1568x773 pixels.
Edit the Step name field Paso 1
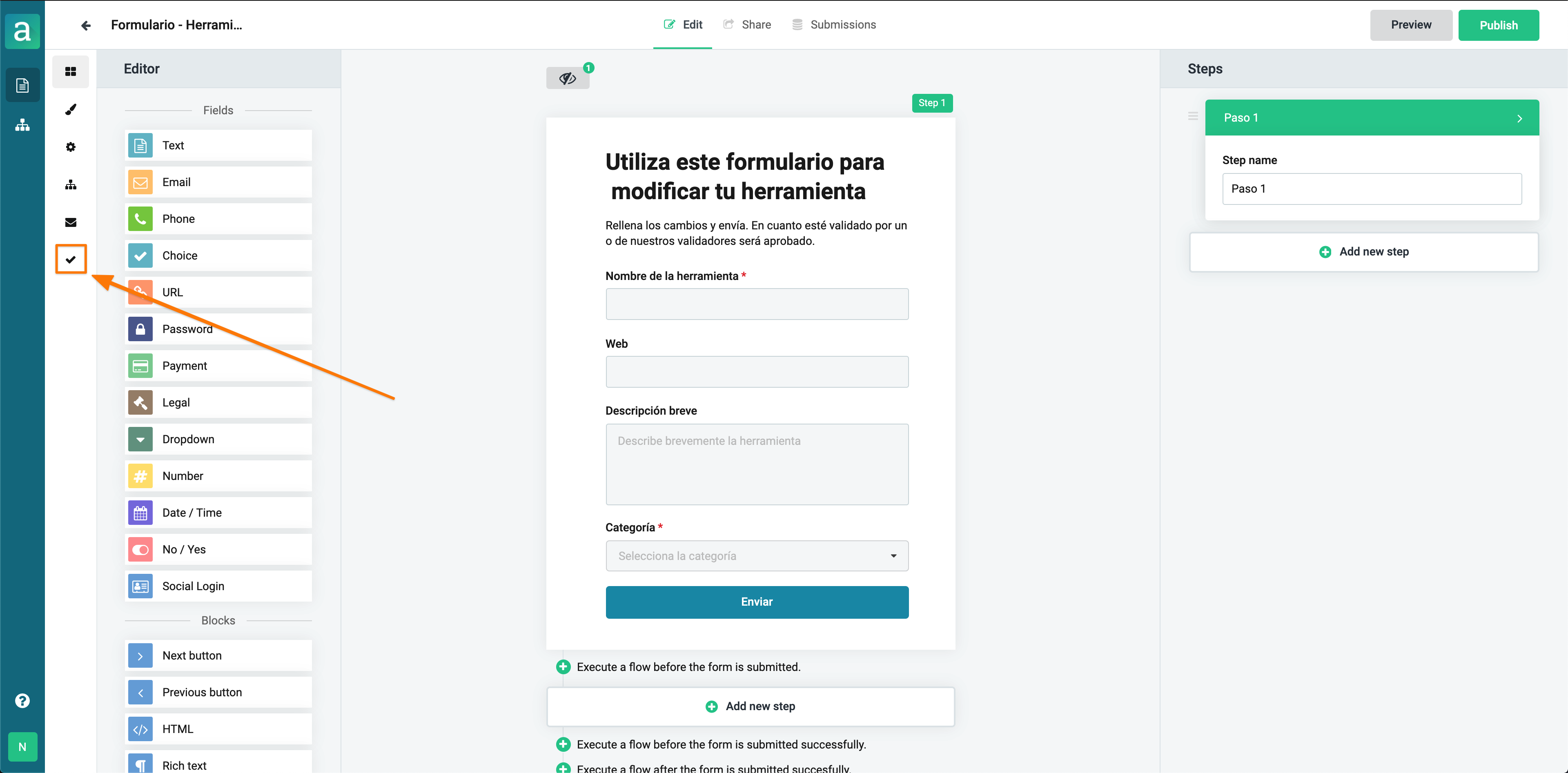point(1372,189)
